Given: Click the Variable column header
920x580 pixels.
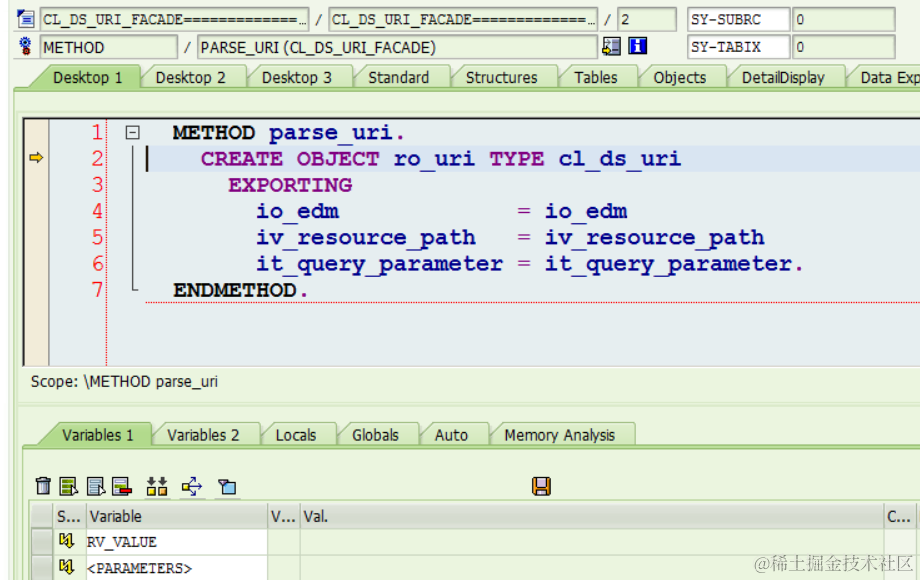Looking at the screenshot, I should [177, 516].
